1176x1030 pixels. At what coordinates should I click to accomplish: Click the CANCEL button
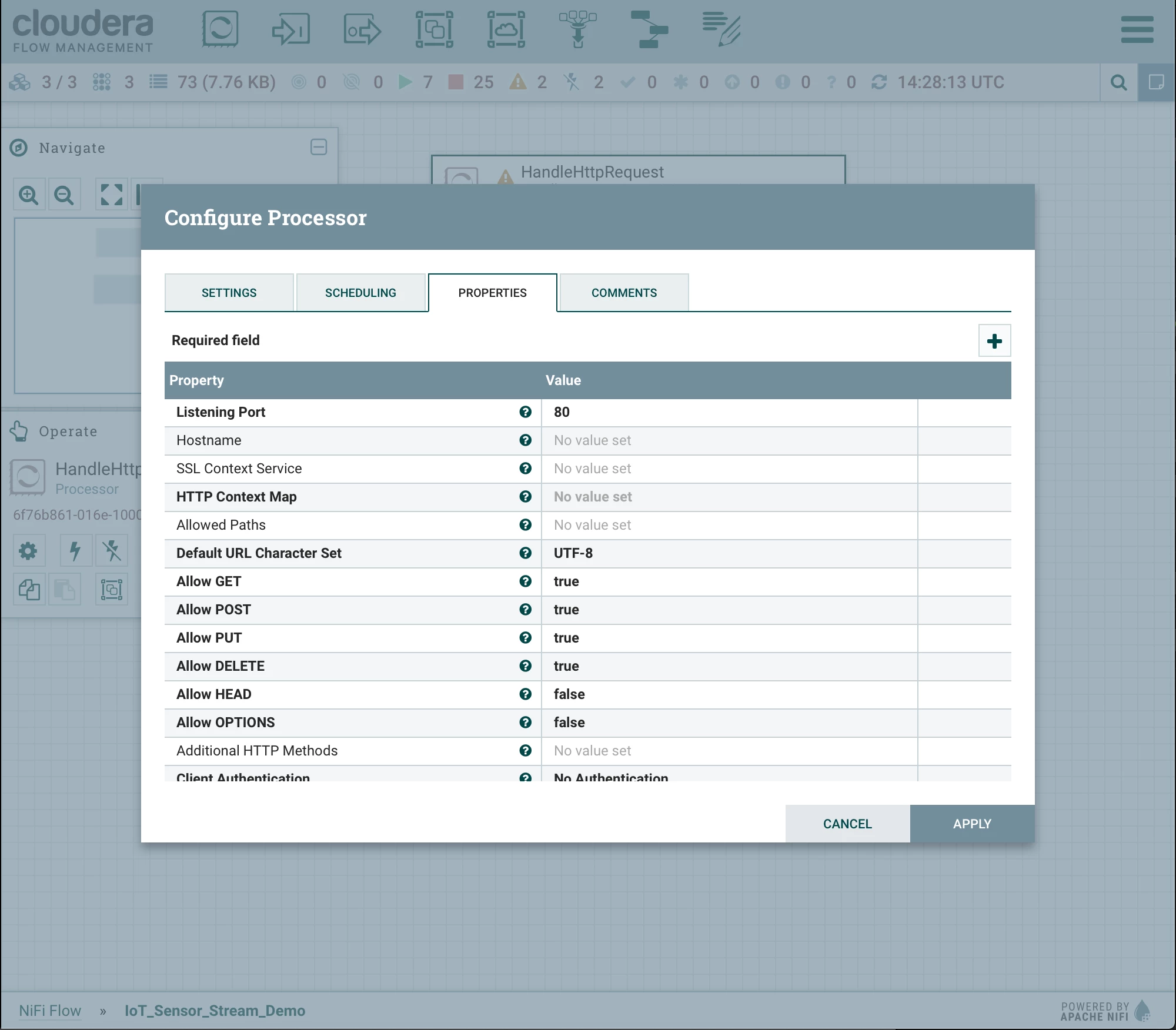847,824
